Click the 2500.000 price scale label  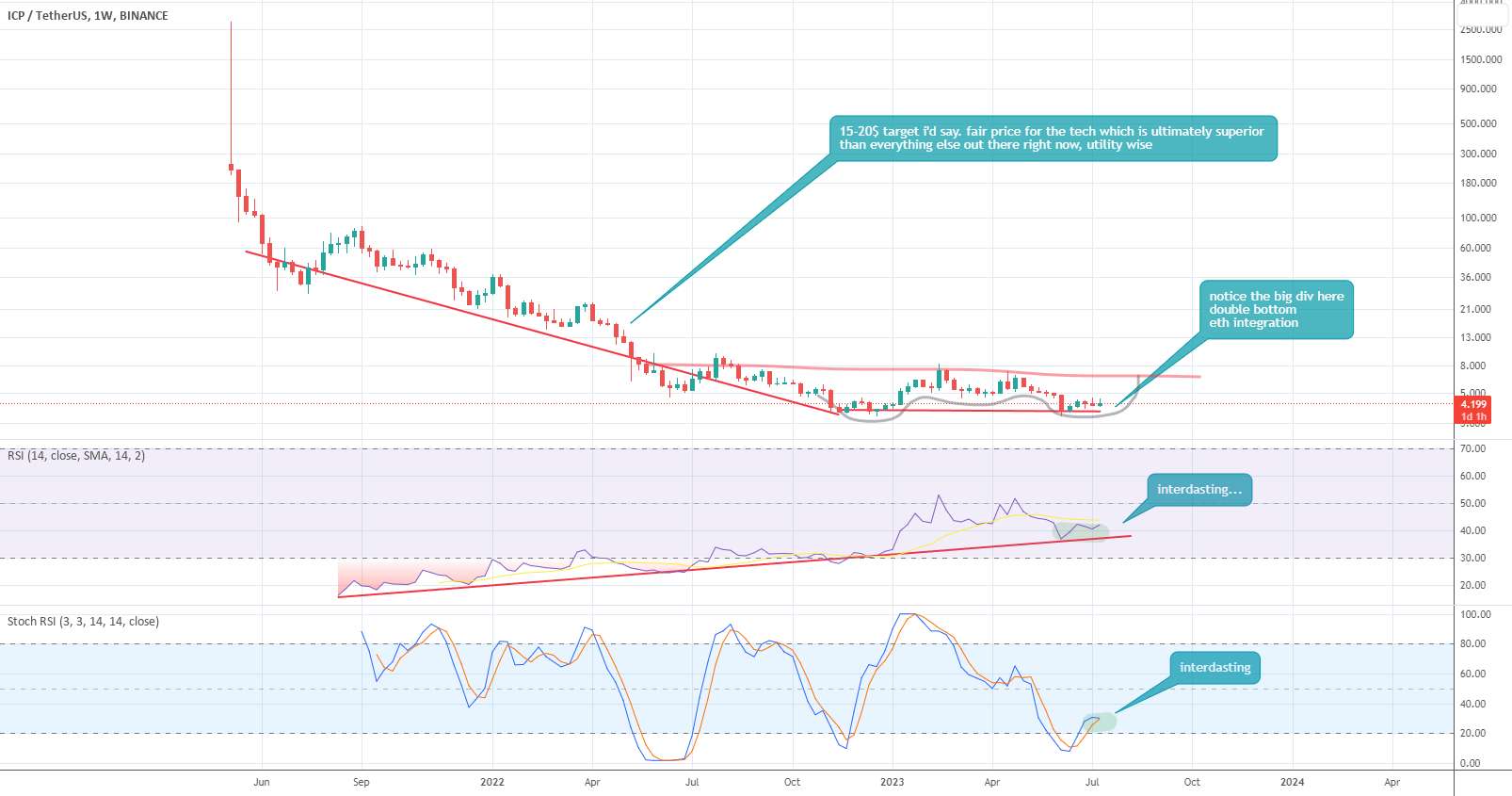coord(1481,29)
